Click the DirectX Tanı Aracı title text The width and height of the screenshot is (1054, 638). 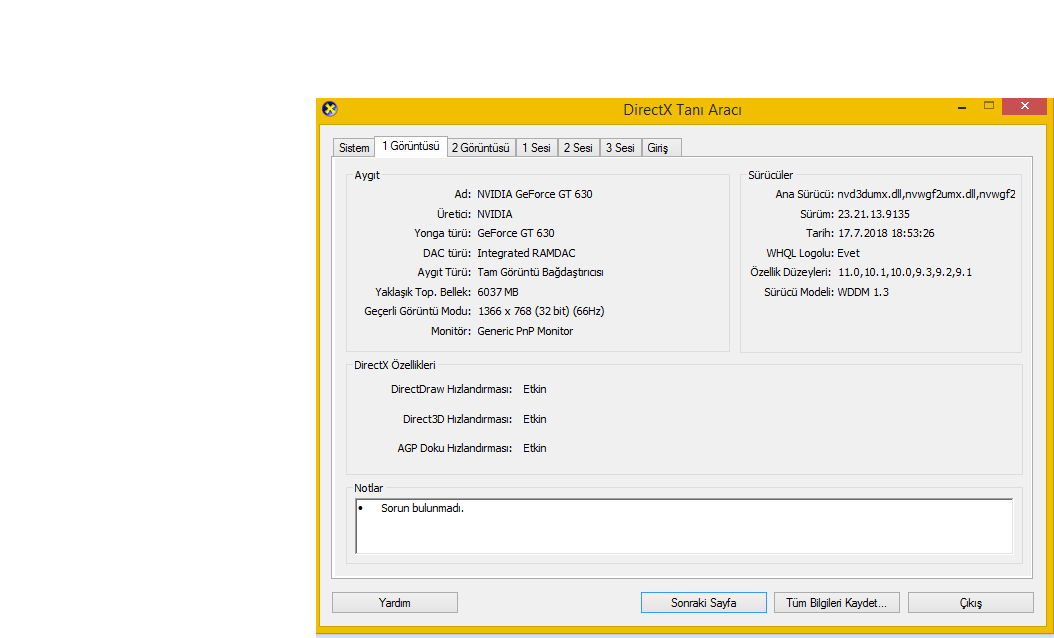(x=682, y=110)
